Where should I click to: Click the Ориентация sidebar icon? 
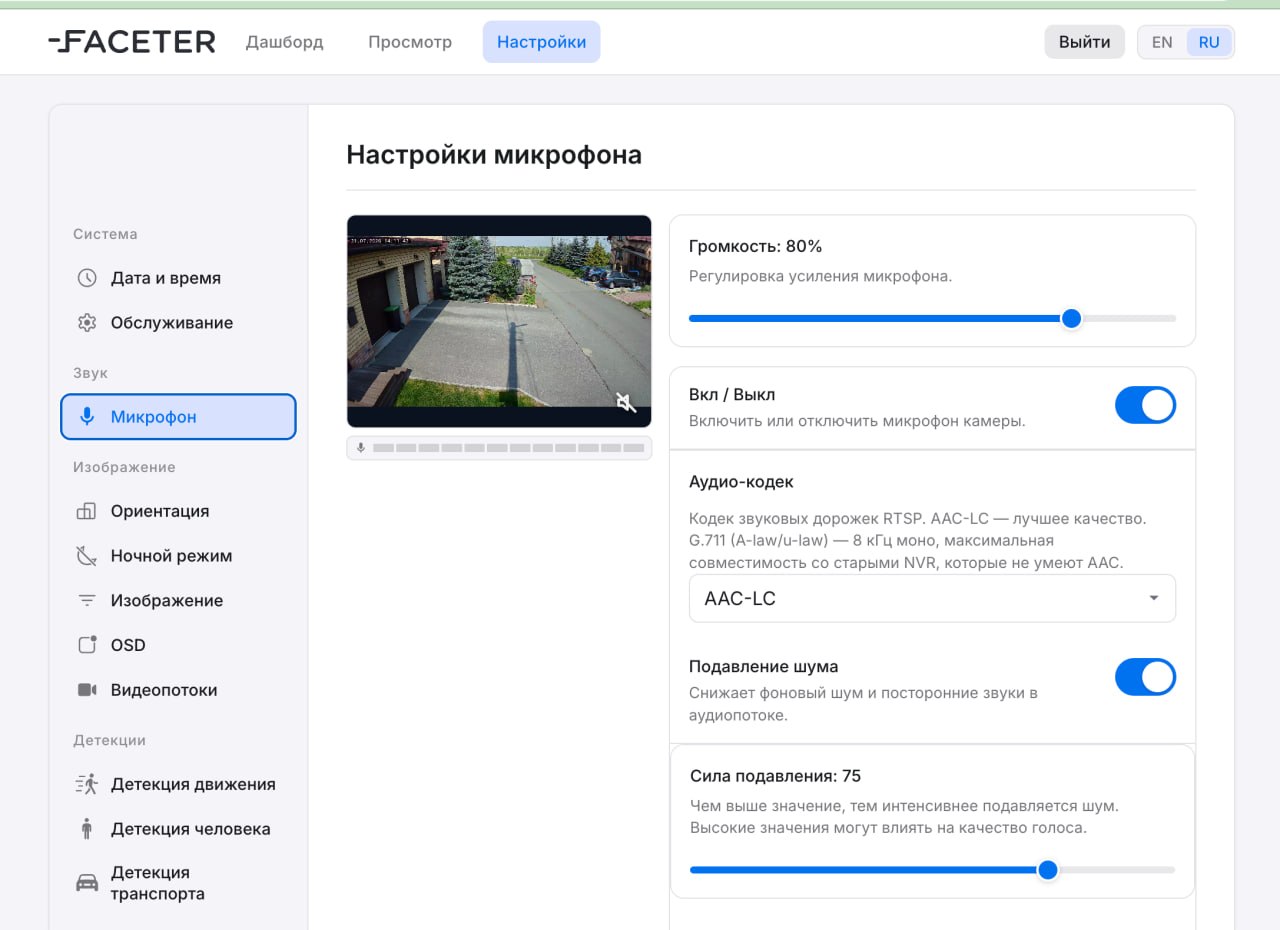click(x=87, y=511)
